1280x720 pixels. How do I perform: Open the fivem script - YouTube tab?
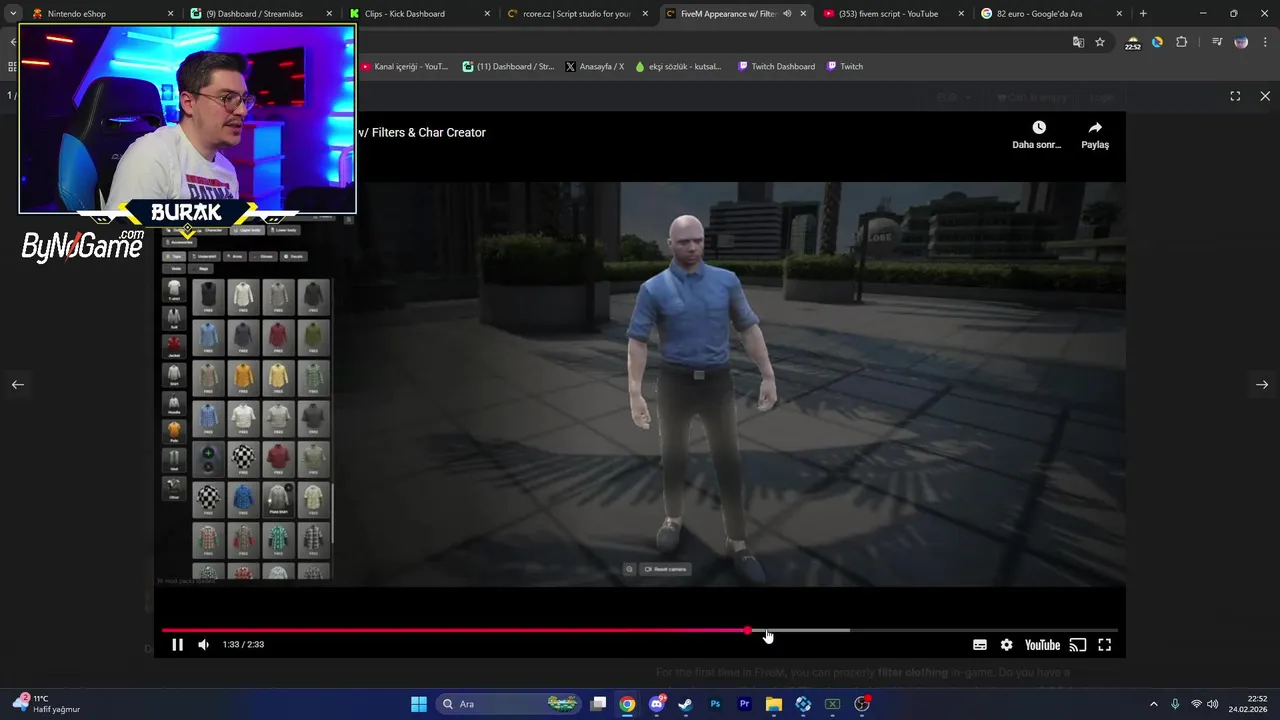(894, 14)
